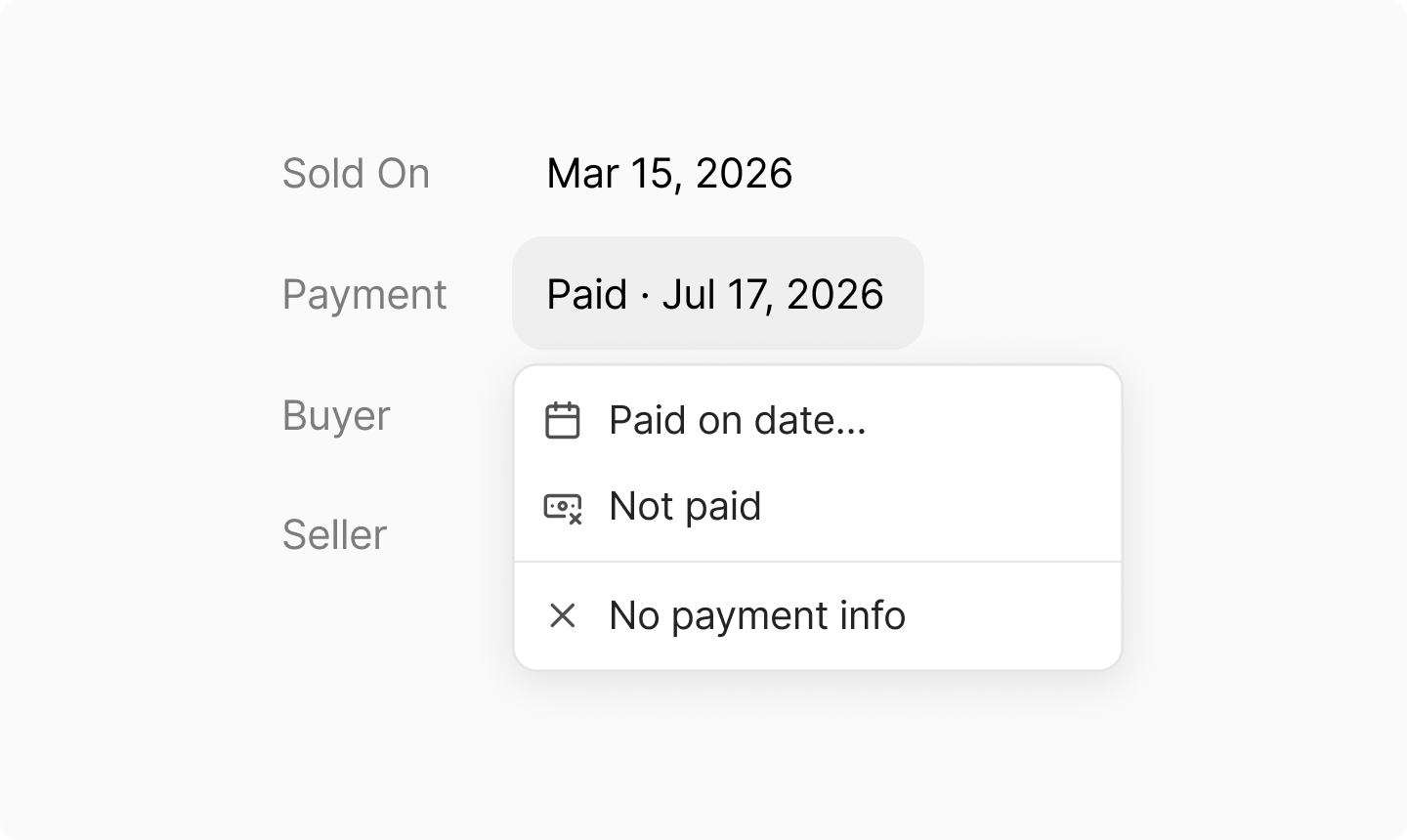Select "No payment info" from the menu
The height and width of the screenshot is (840, 1407).
pos(818,615)
